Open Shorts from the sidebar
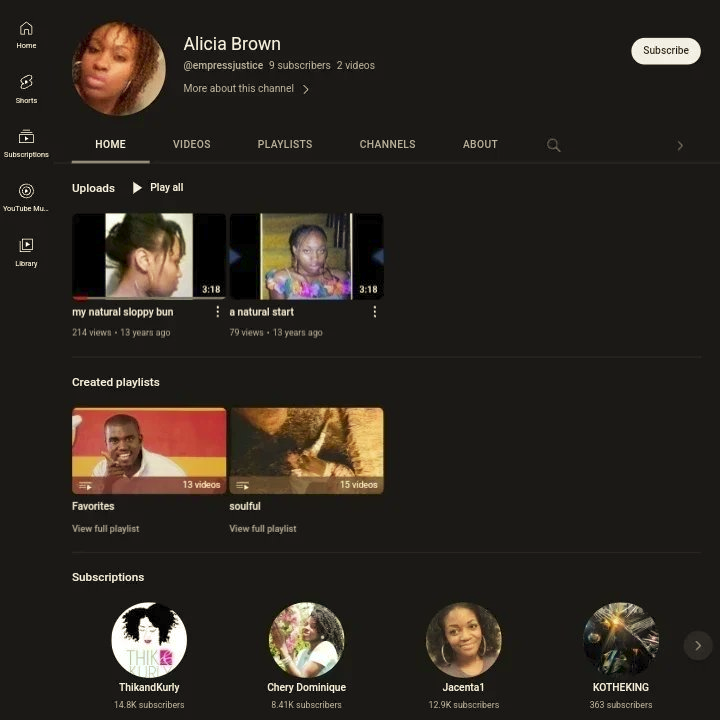Image resolution: width=720 pixels, height=720 pixels. [x=26, y=90]
